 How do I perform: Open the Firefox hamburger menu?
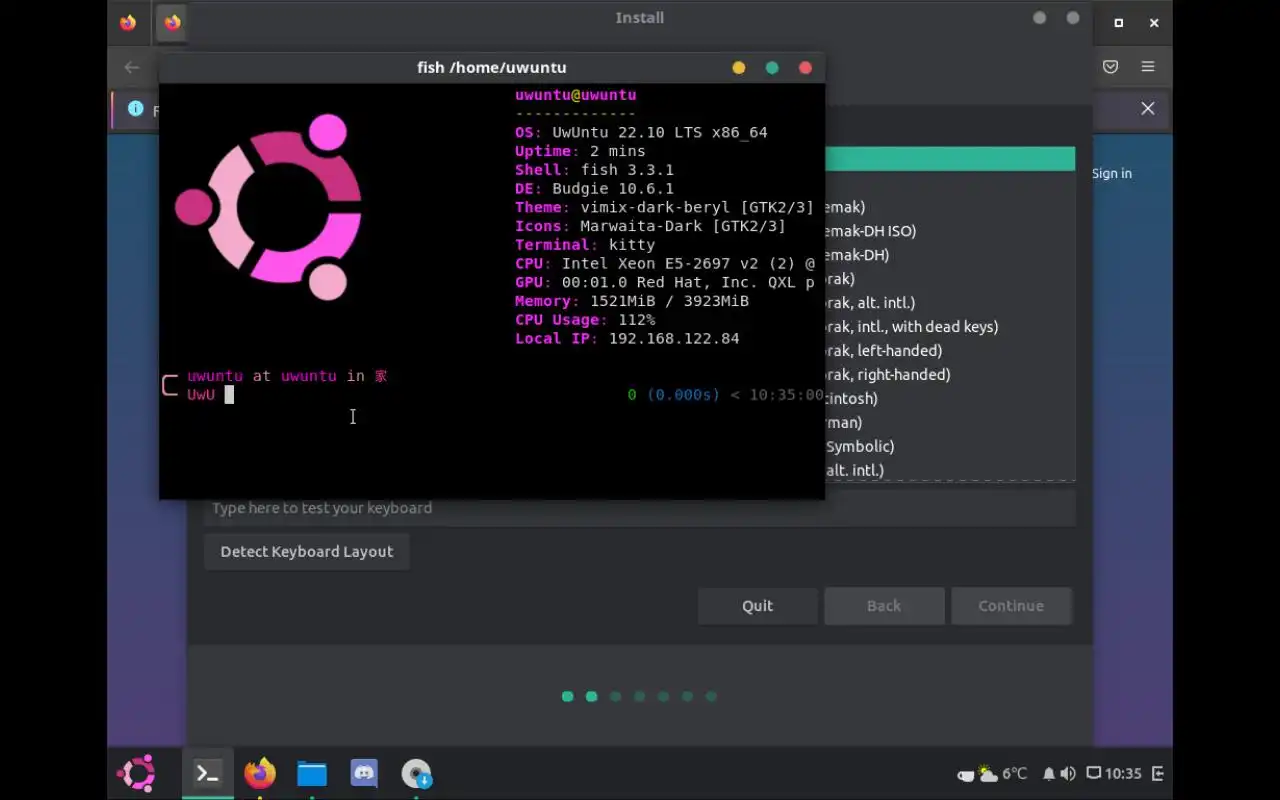(1148, 67)
